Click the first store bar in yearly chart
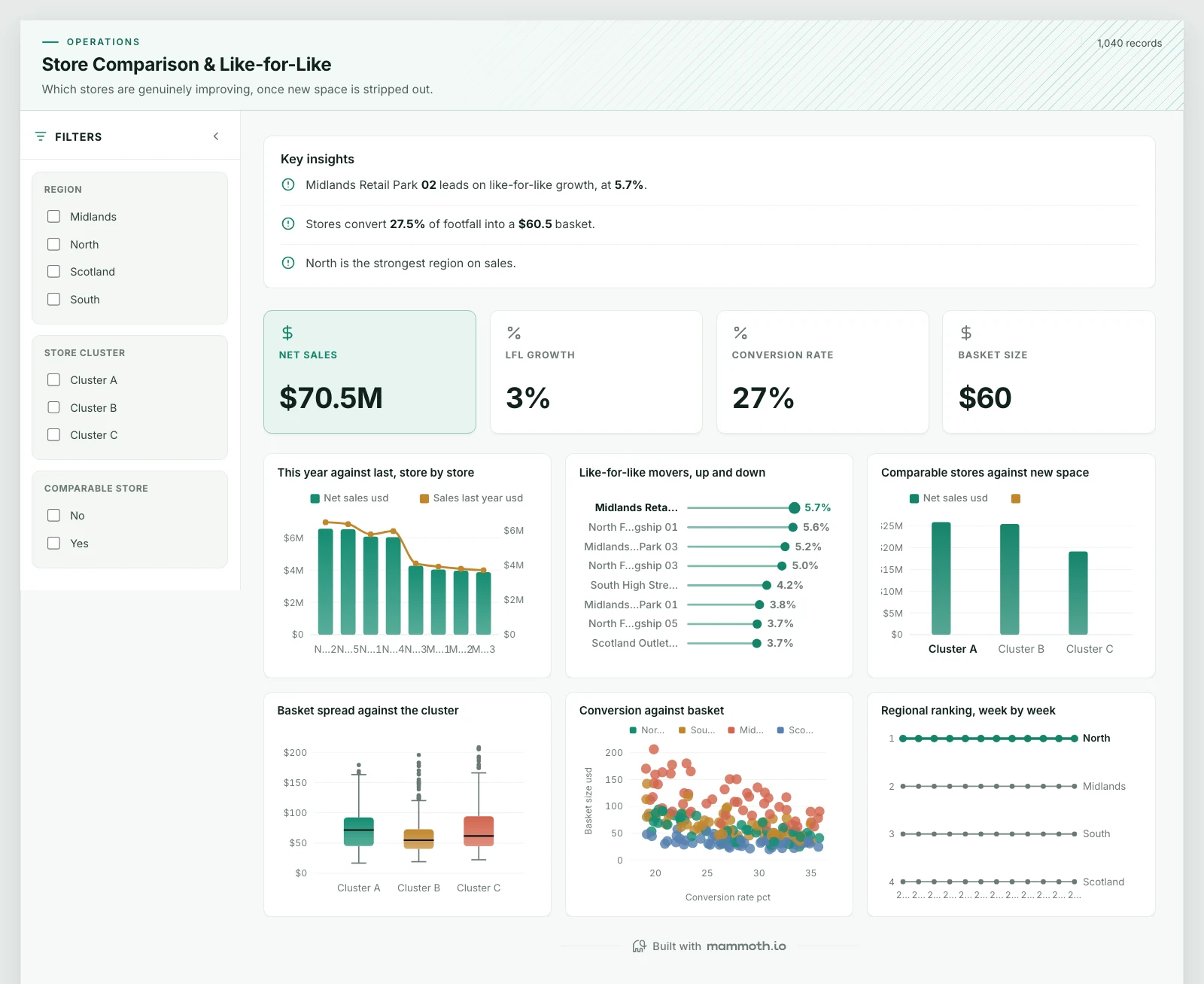The image size is (1204, 984). click(326, 581)
